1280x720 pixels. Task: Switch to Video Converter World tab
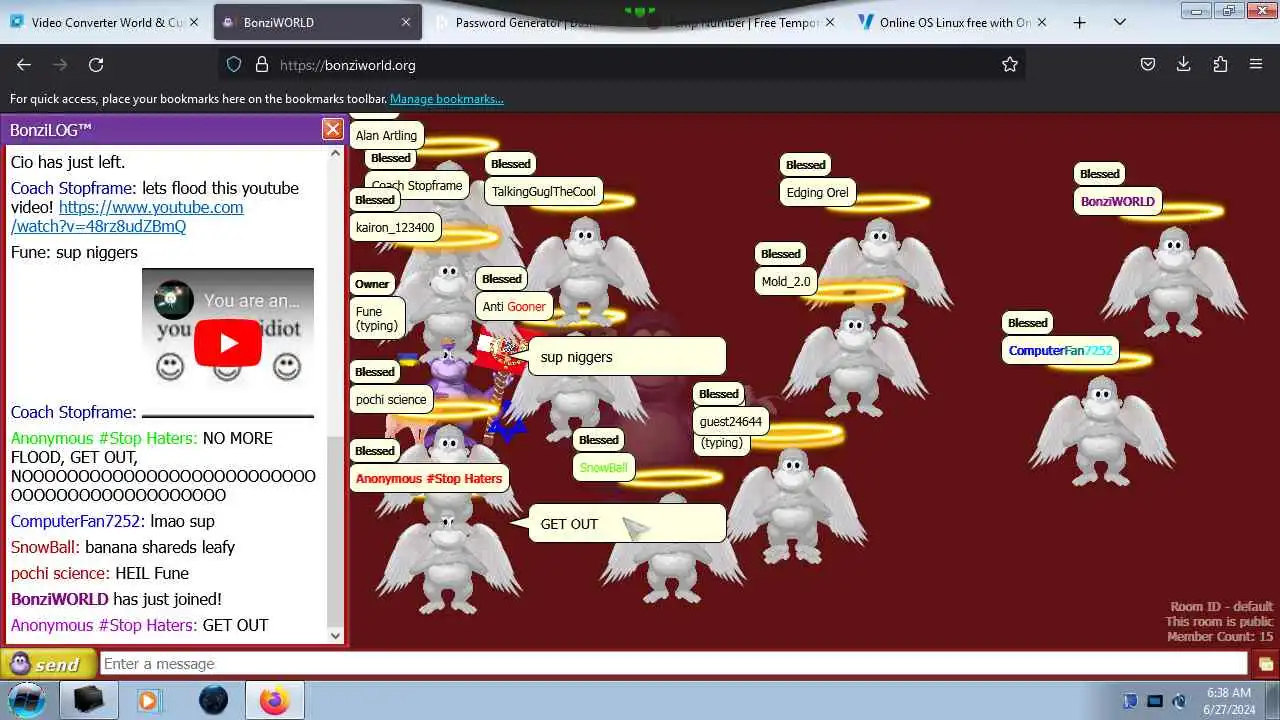point(106,22)
